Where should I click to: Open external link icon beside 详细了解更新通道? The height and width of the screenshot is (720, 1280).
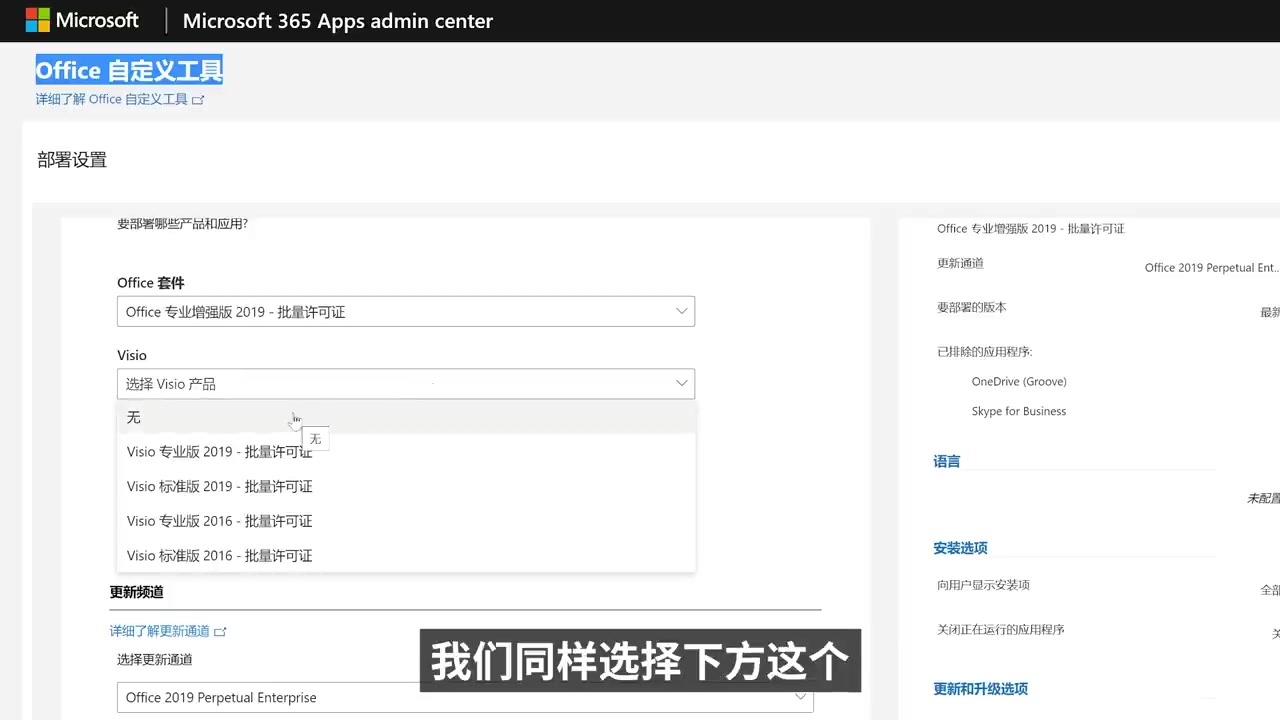pyautogui.click(x=221, y=632)
